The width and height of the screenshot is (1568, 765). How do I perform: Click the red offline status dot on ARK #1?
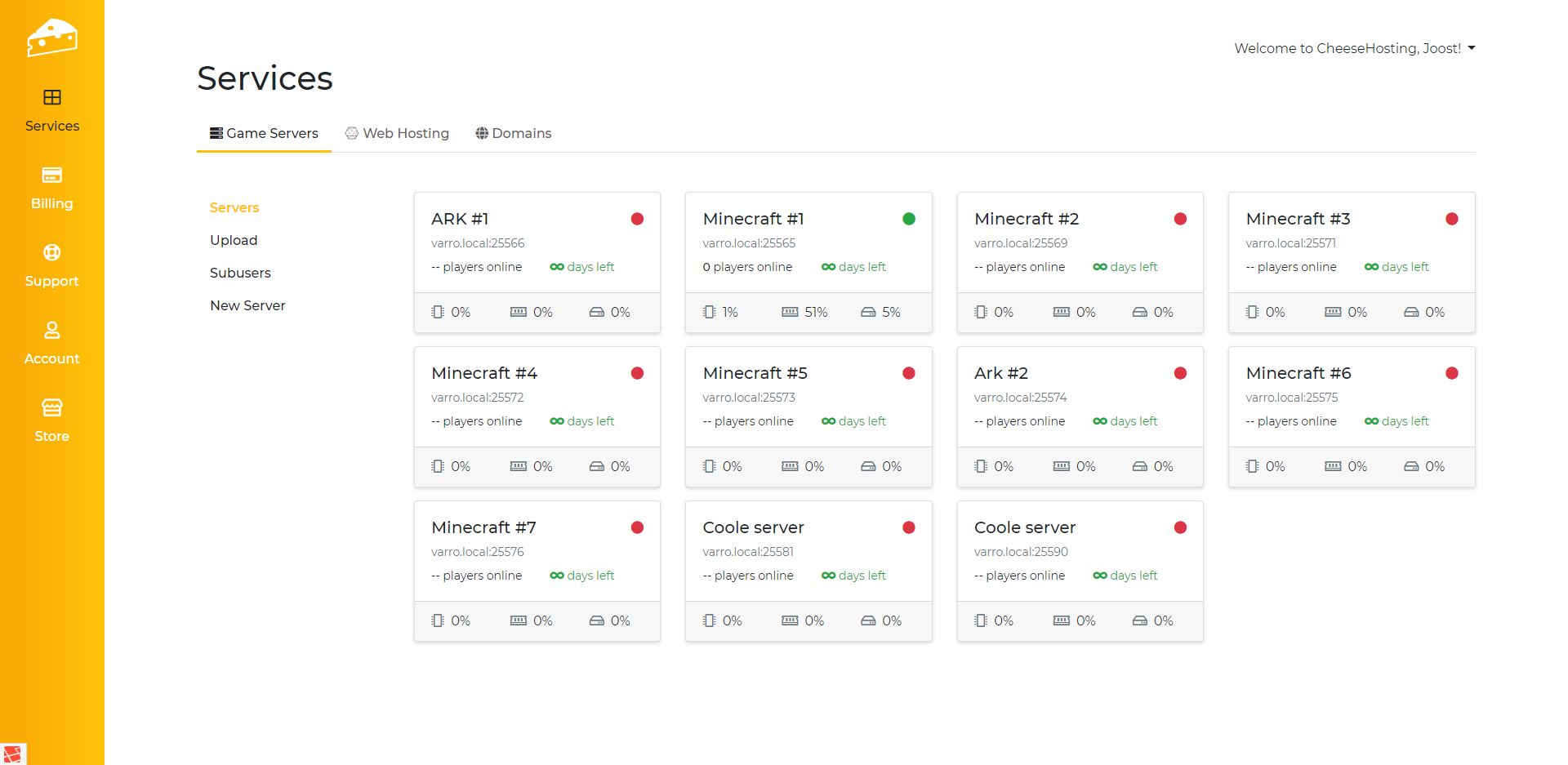[x=637, y=219]
